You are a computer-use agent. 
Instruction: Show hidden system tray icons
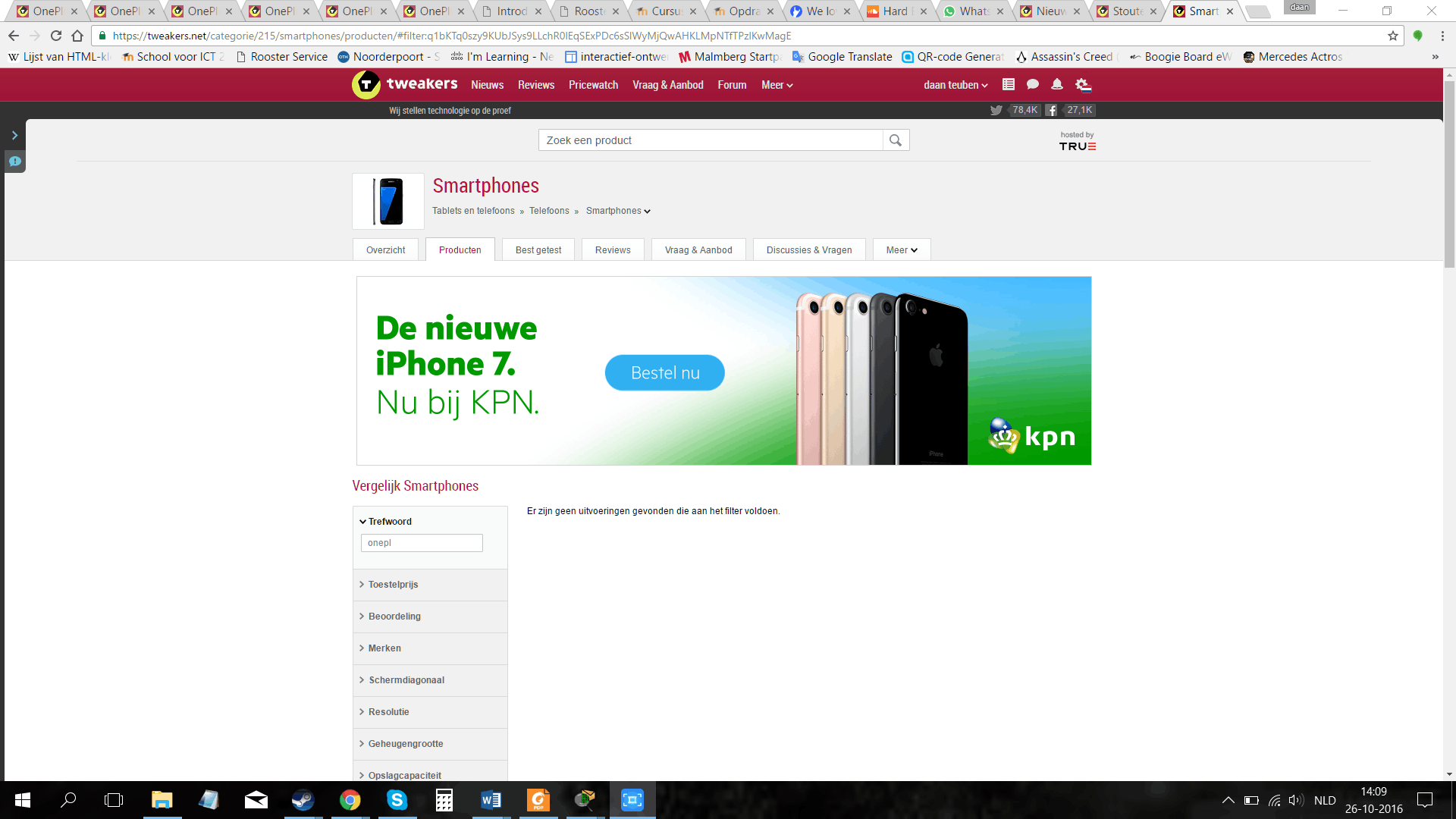1228,800
